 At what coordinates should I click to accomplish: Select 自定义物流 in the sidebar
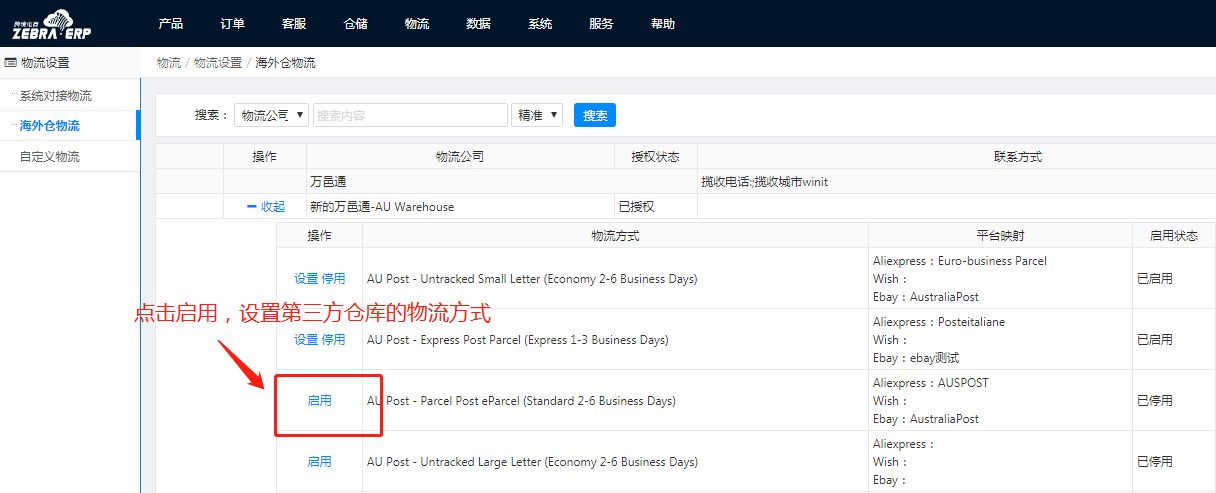pyautogui.click(x=49, y=157)
